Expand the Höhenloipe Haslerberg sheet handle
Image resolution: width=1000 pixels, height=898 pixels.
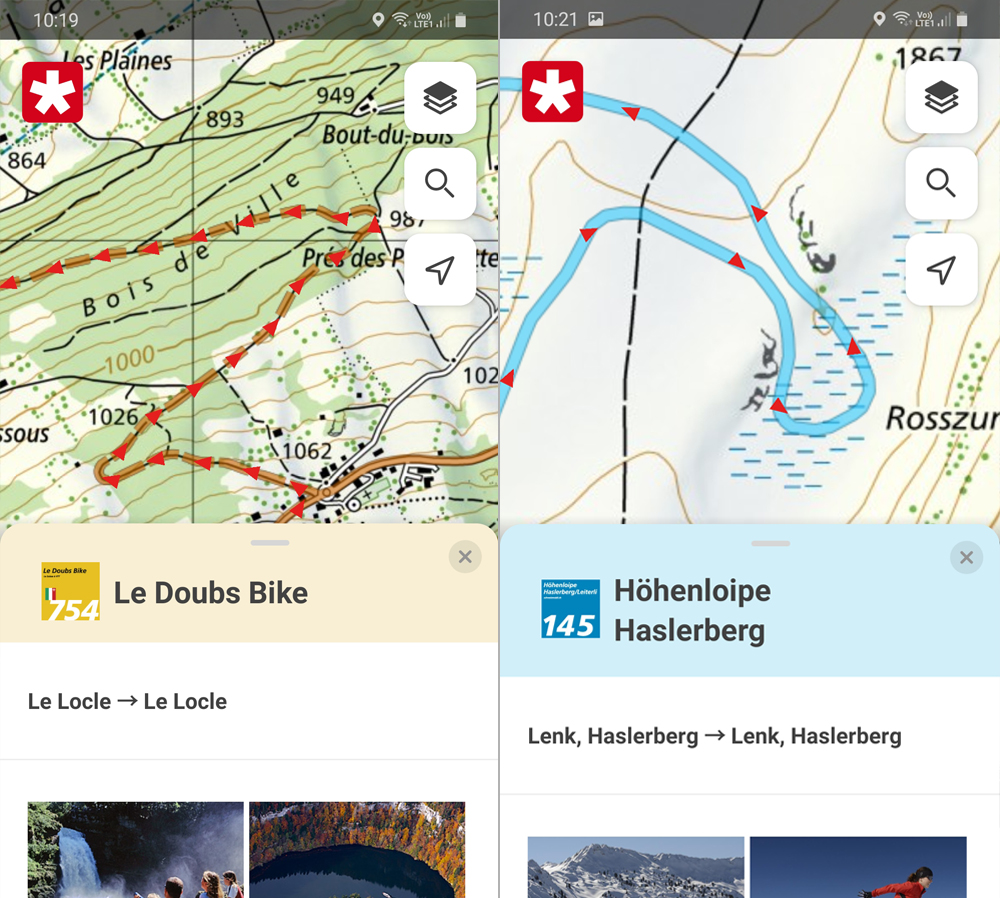770,543
